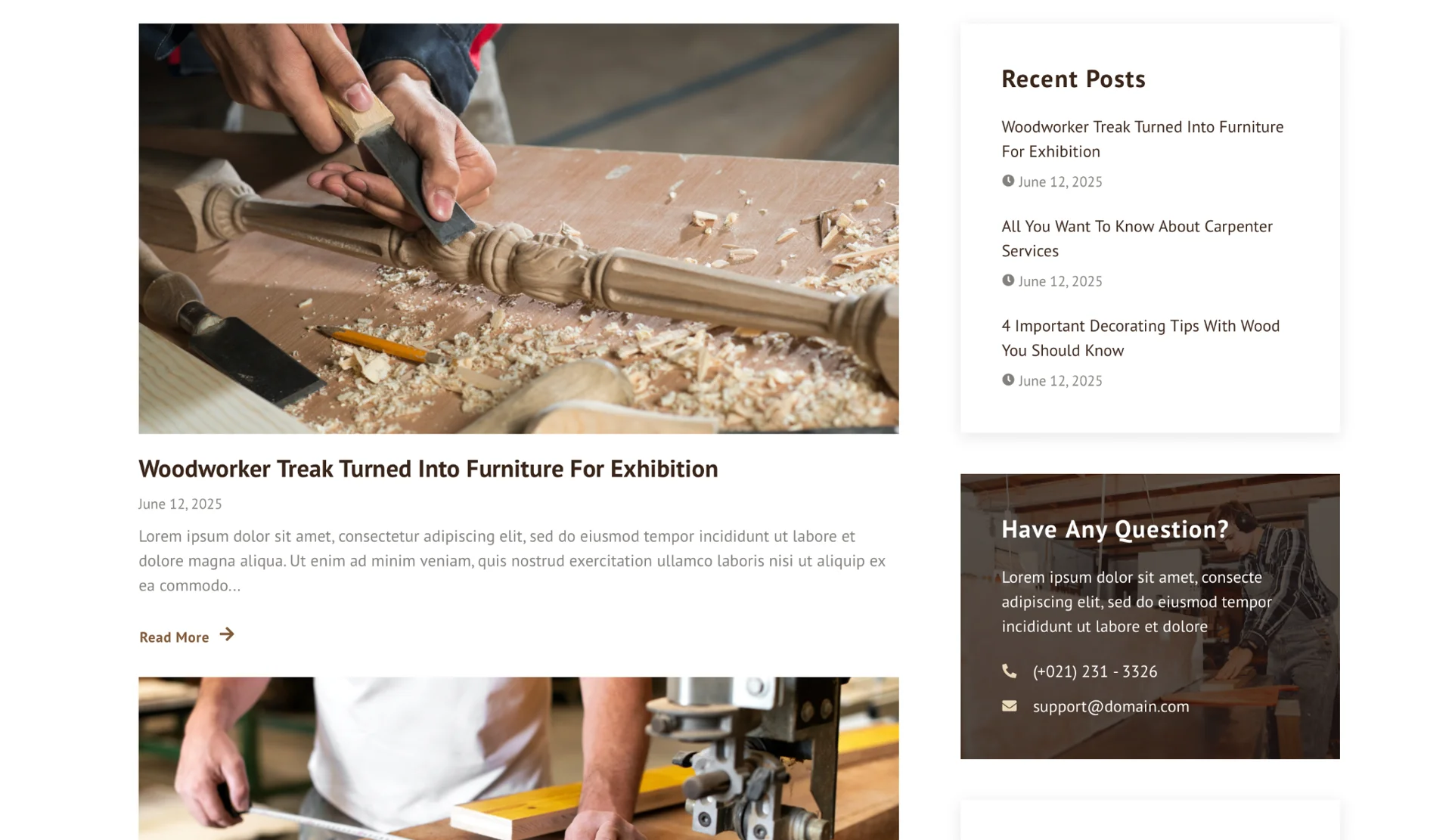
Task: Click the date of the Carpenter Services post
Action: pos(1060,281)
